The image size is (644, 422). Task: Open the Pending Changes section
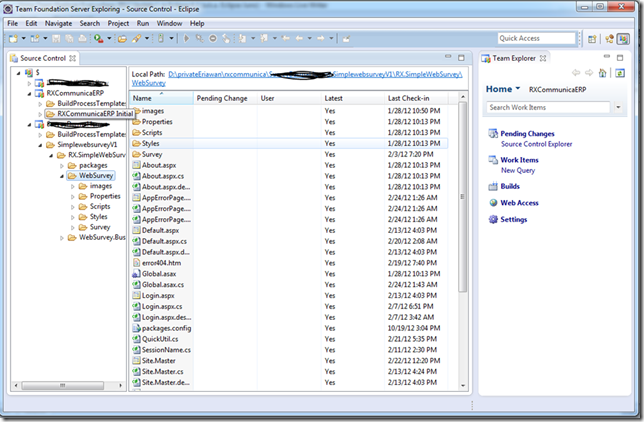point(527,133)
